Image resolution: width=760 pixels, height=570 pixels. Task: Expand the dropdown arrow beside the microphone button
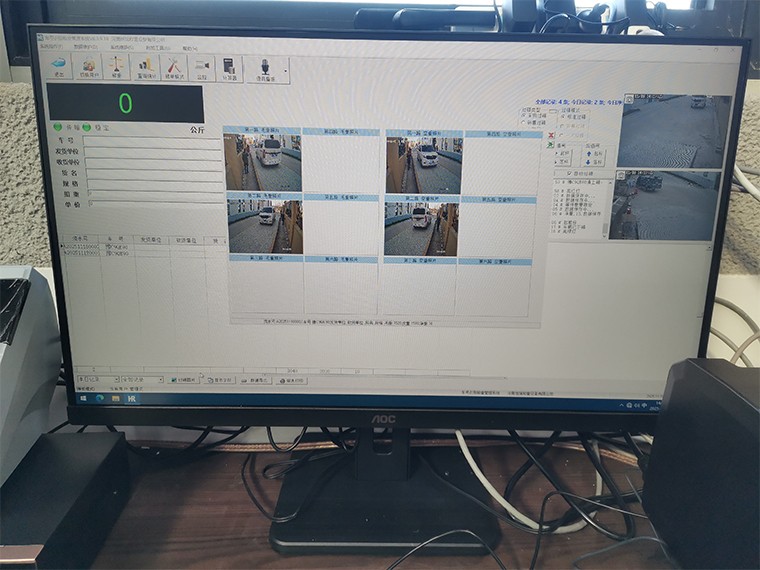[286, 70]
